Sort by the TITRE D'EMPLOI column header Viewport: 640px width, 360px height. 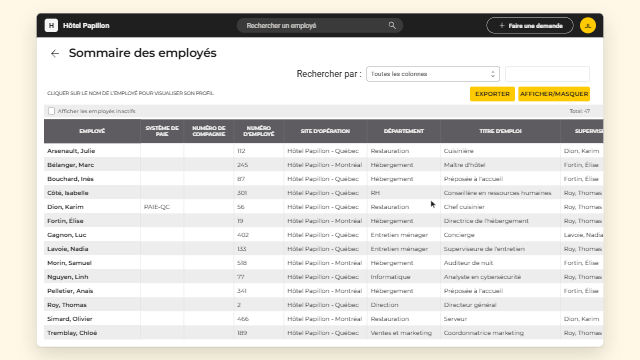500,131
